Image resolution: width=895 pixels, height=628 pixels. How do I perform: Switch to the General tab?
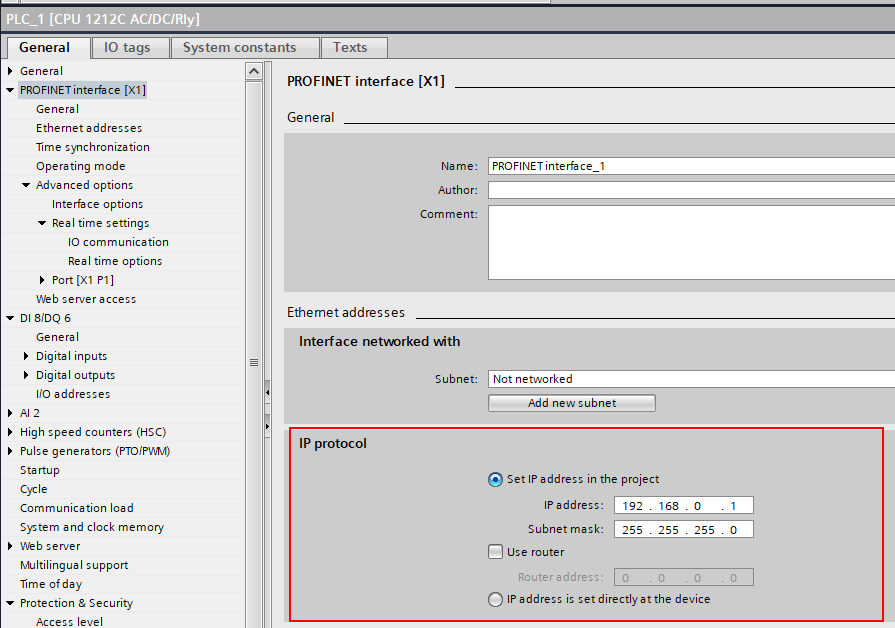click(x=45, y=47)
